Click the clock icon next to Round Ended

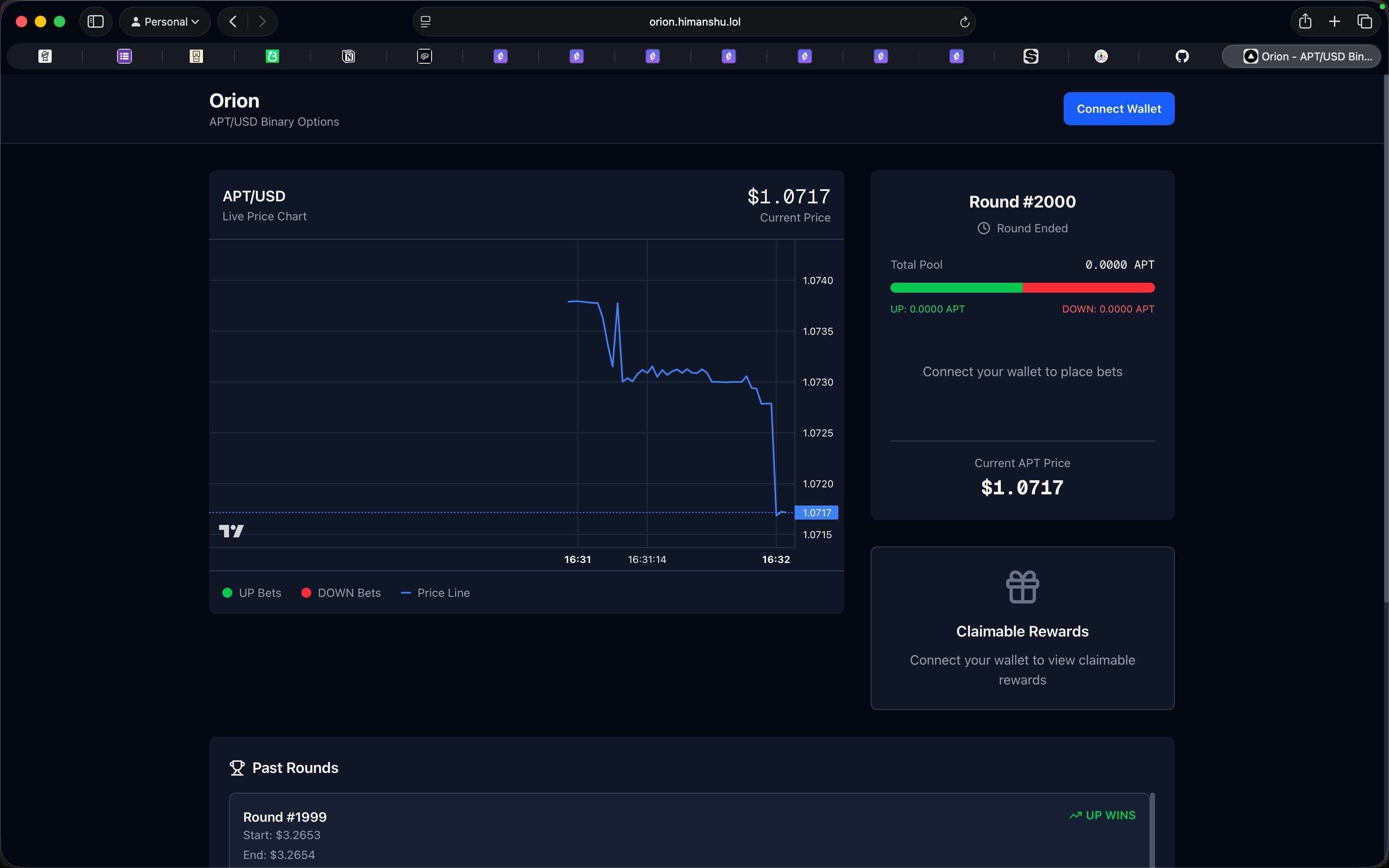click(x=983, y=229)
